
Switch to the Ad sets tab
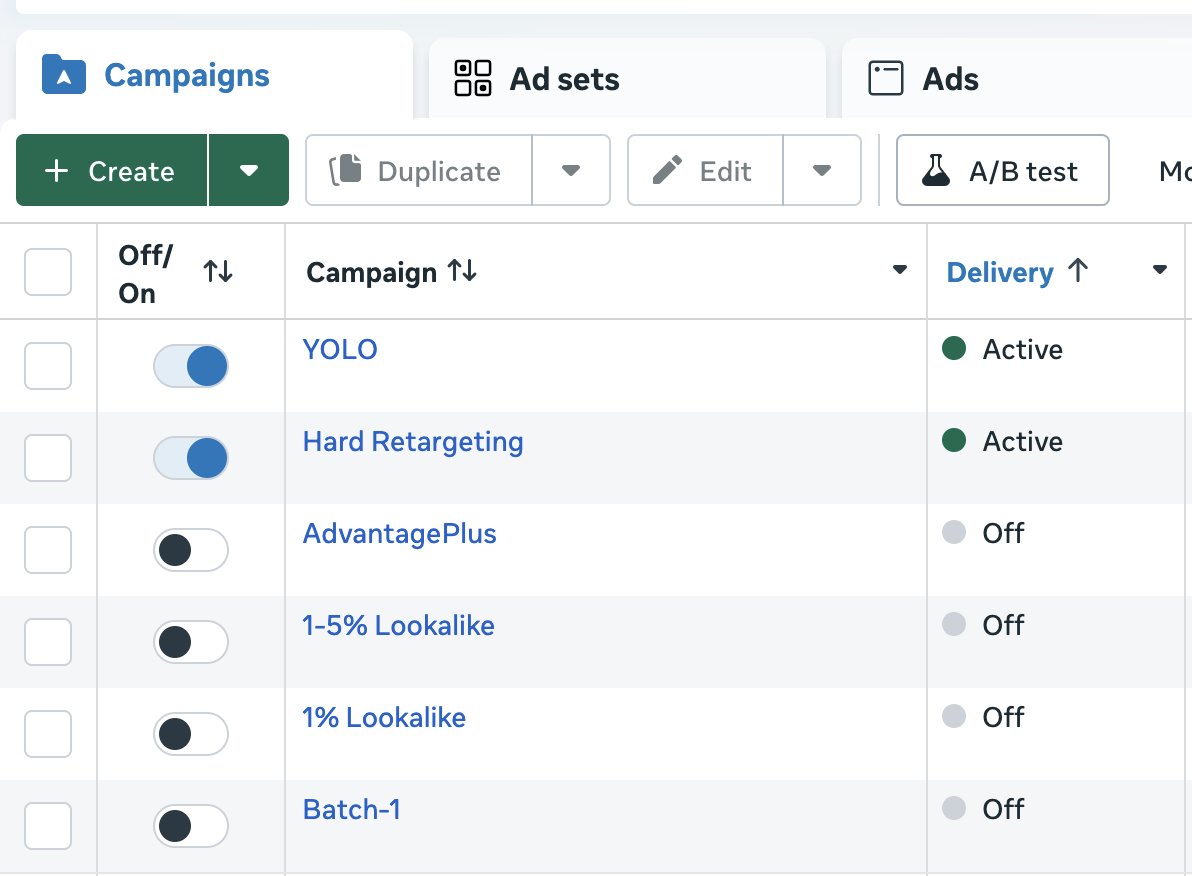(x=627, y=79)
